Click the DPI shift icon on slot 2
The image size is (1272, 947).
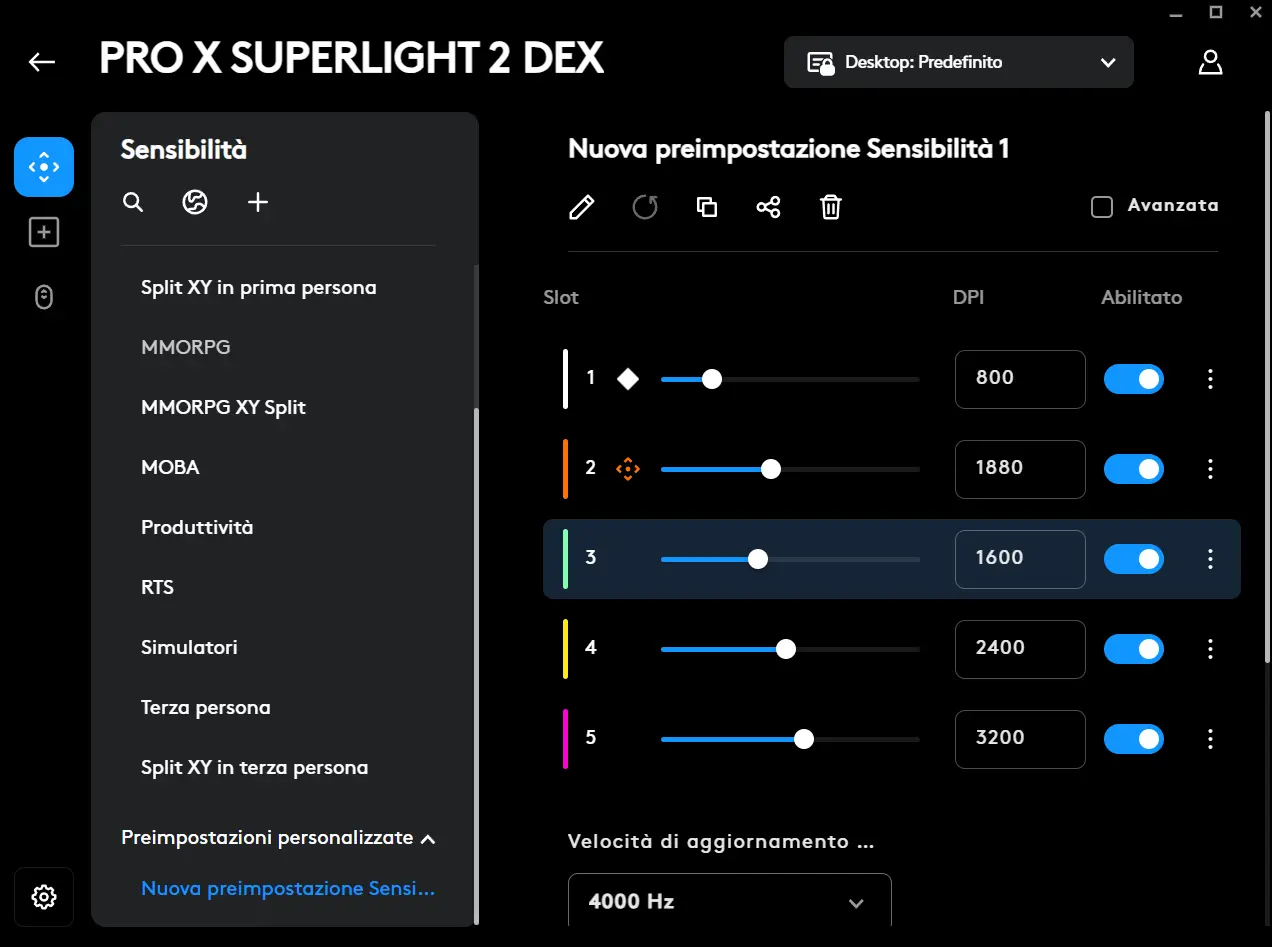(x=628, y=469)
